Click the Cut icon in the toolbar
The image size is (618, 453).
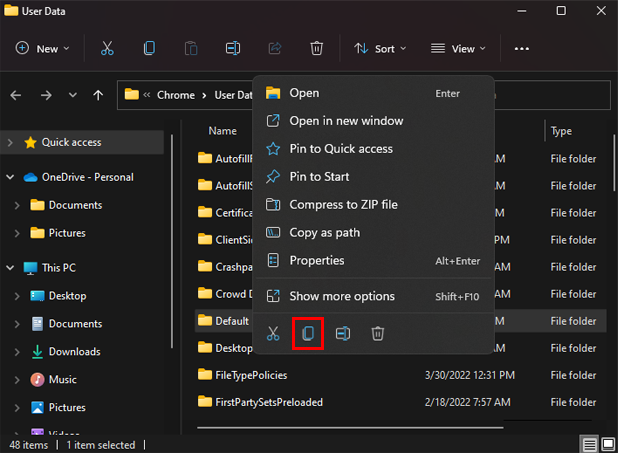pos(105,48)
